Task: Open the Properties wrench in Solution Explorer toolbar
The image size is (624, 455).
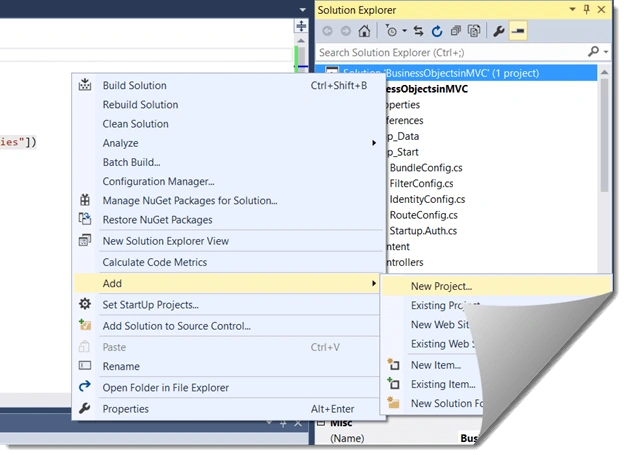Action: click(499, 31)
